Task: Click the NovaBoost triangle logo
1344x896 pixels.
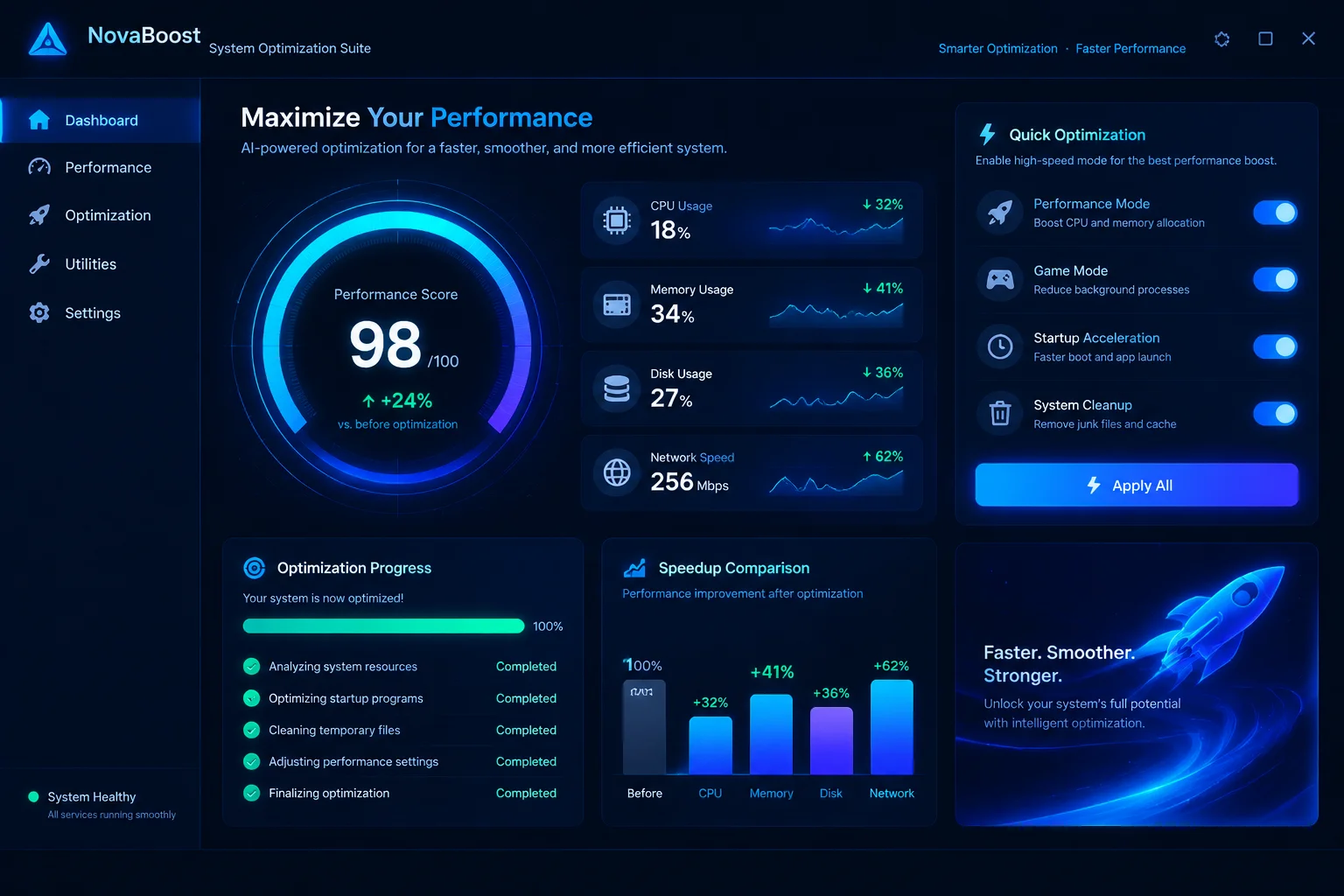Action: coord(47,39)
